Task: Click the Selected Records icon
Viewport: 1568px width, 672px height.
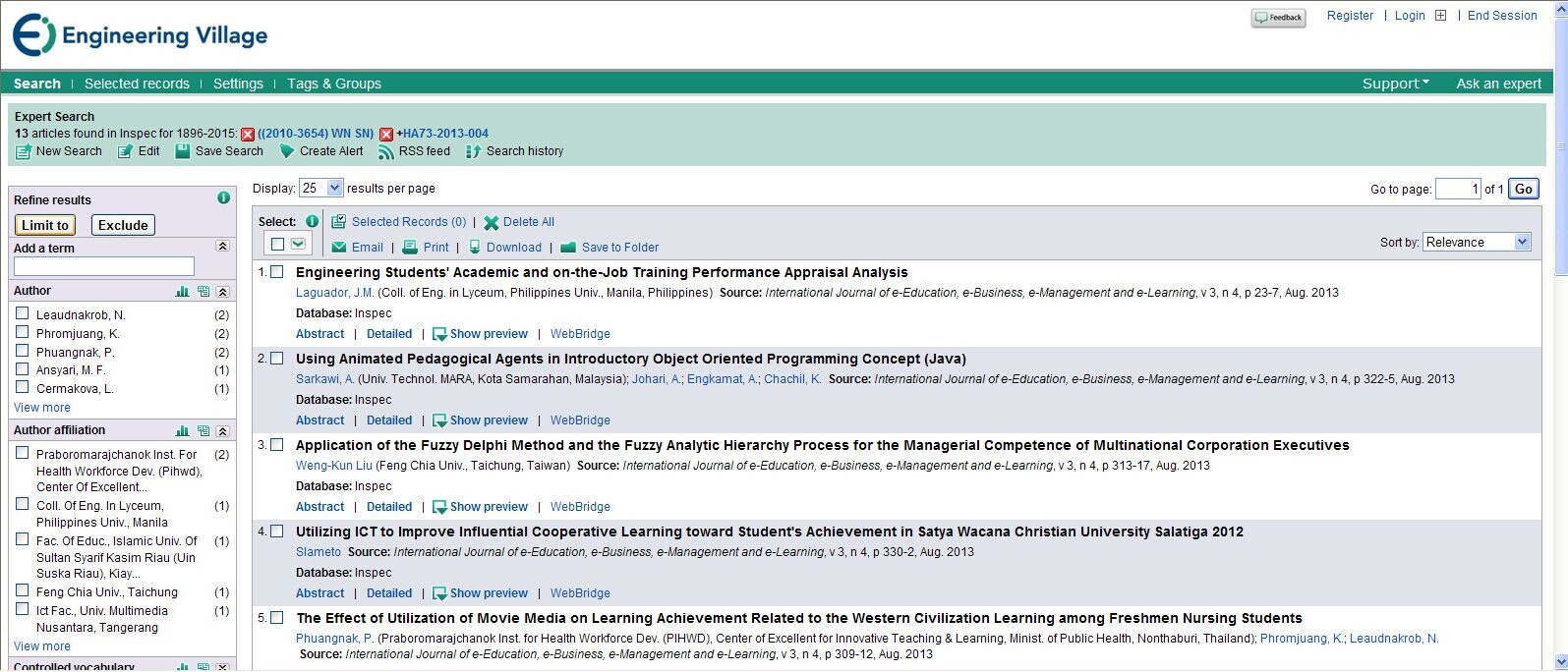Action: [x=338, y=222]
